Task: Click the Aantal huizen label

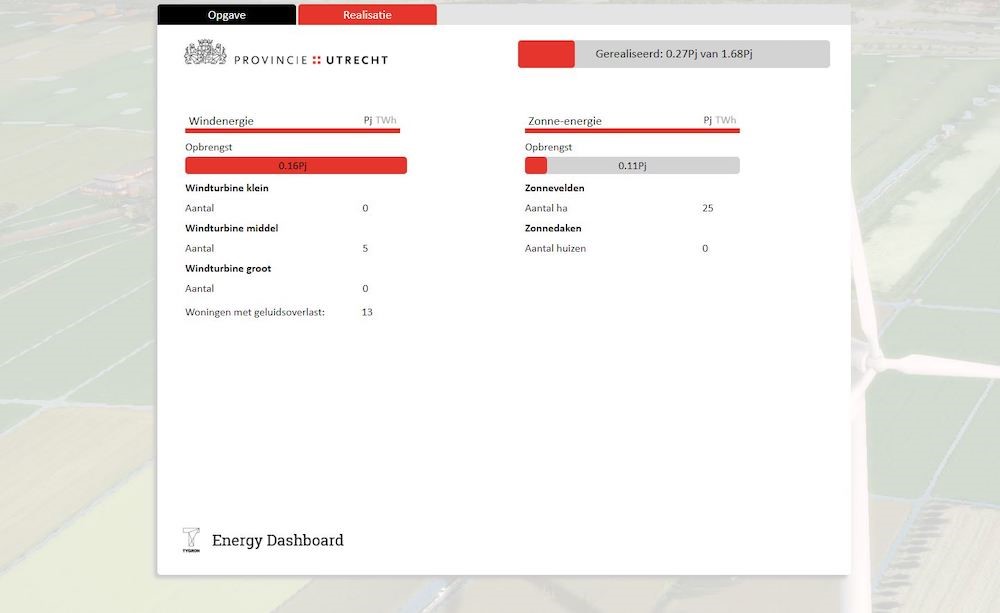Action: click(x=555, y=248)
